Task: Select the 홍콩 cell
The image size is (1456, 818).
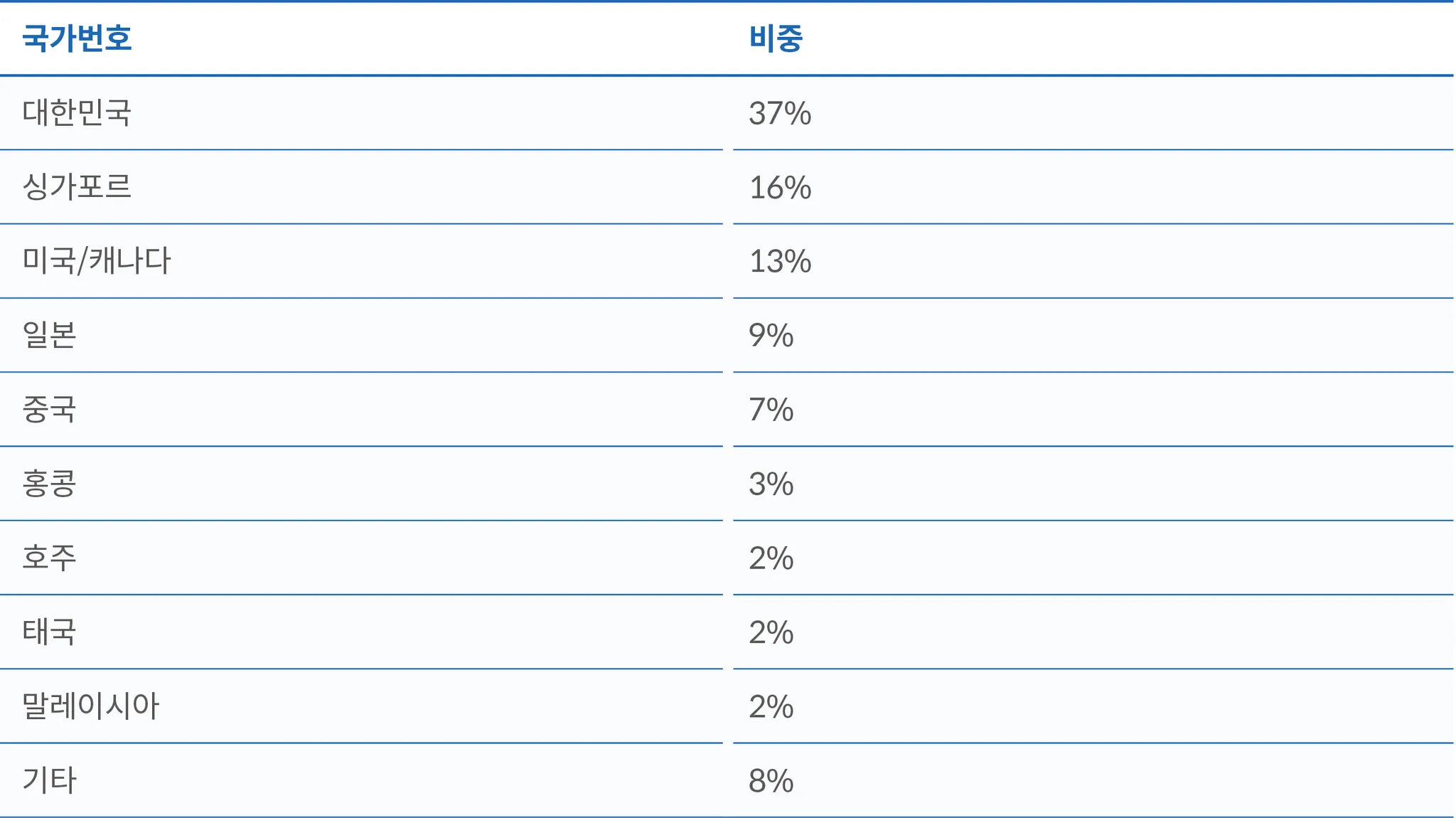Action: pyautogui.click(x=49, y=484)
